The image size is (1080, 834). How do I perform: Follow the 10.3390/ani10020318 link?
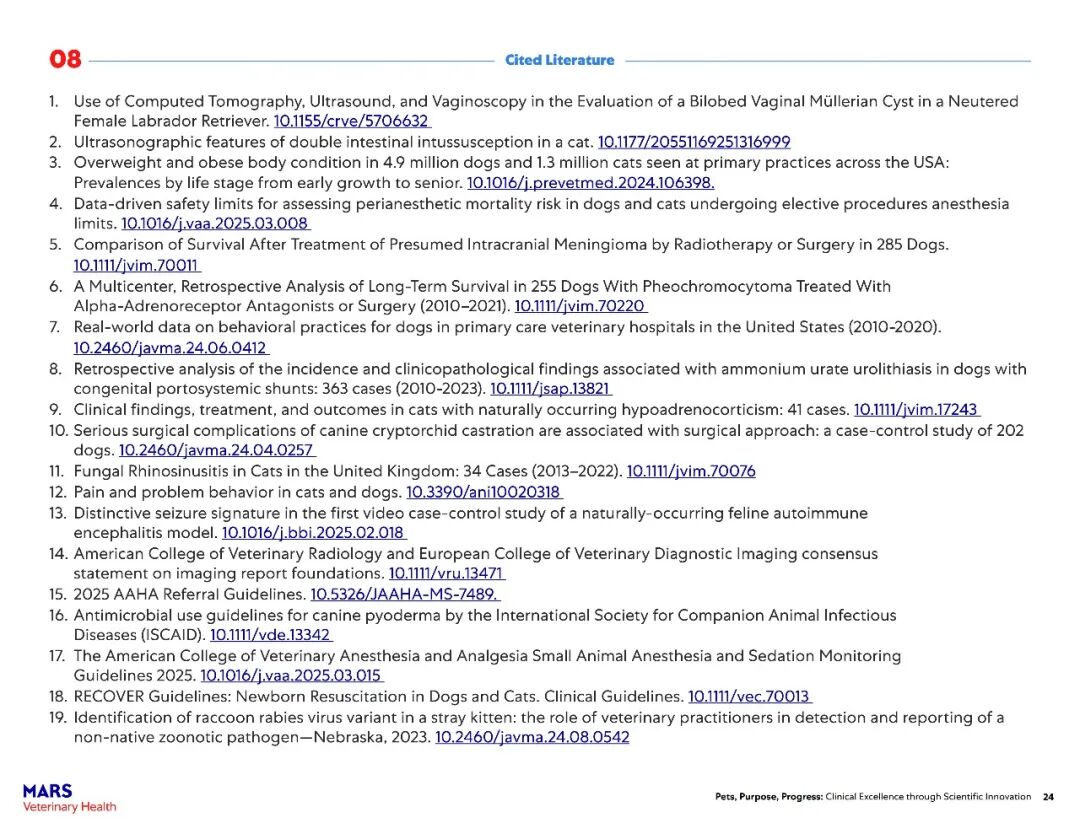pyautogui.click(x=483, y=492)
